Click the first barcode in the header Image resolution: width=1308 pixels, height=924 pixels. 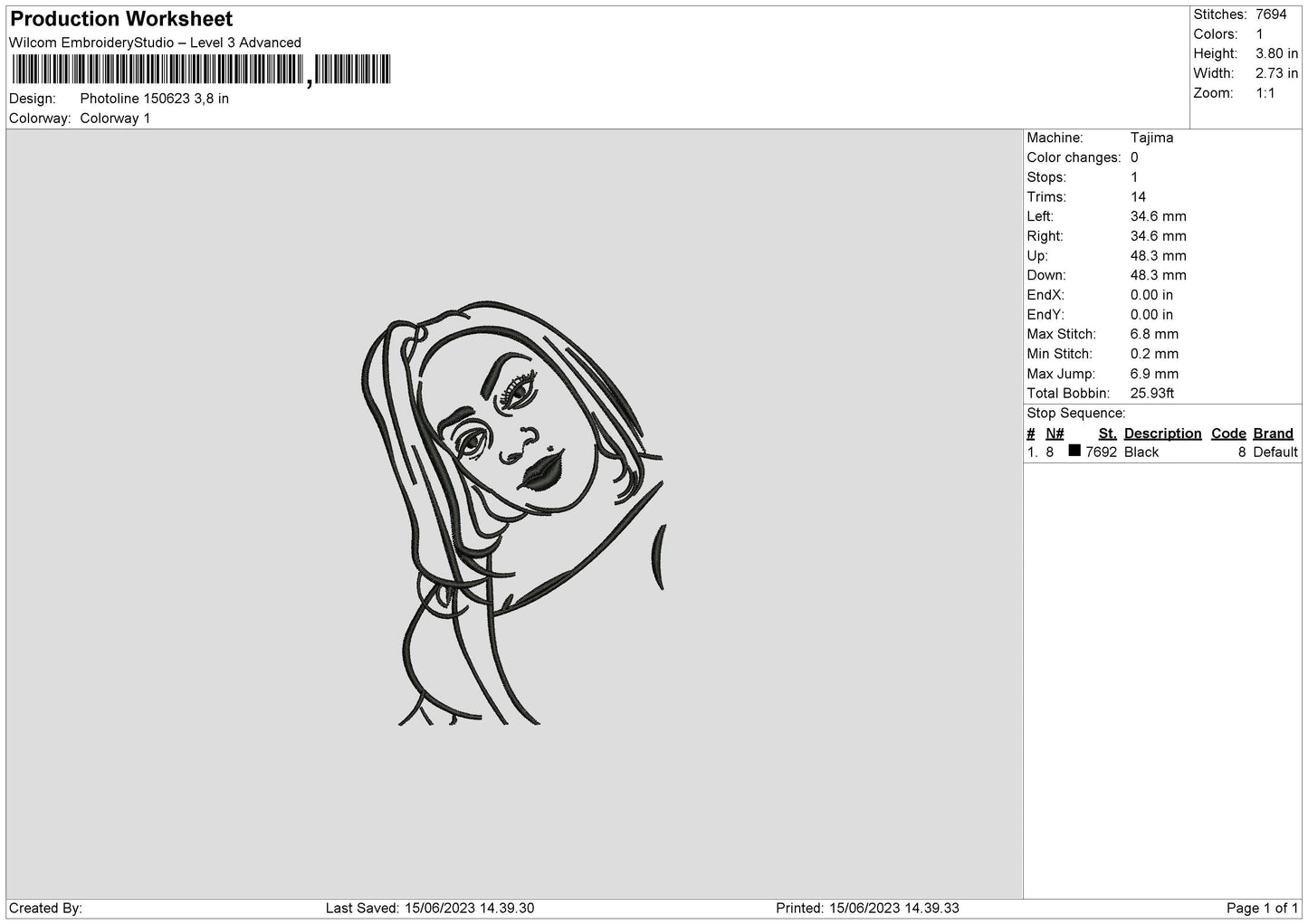point(157,70)
